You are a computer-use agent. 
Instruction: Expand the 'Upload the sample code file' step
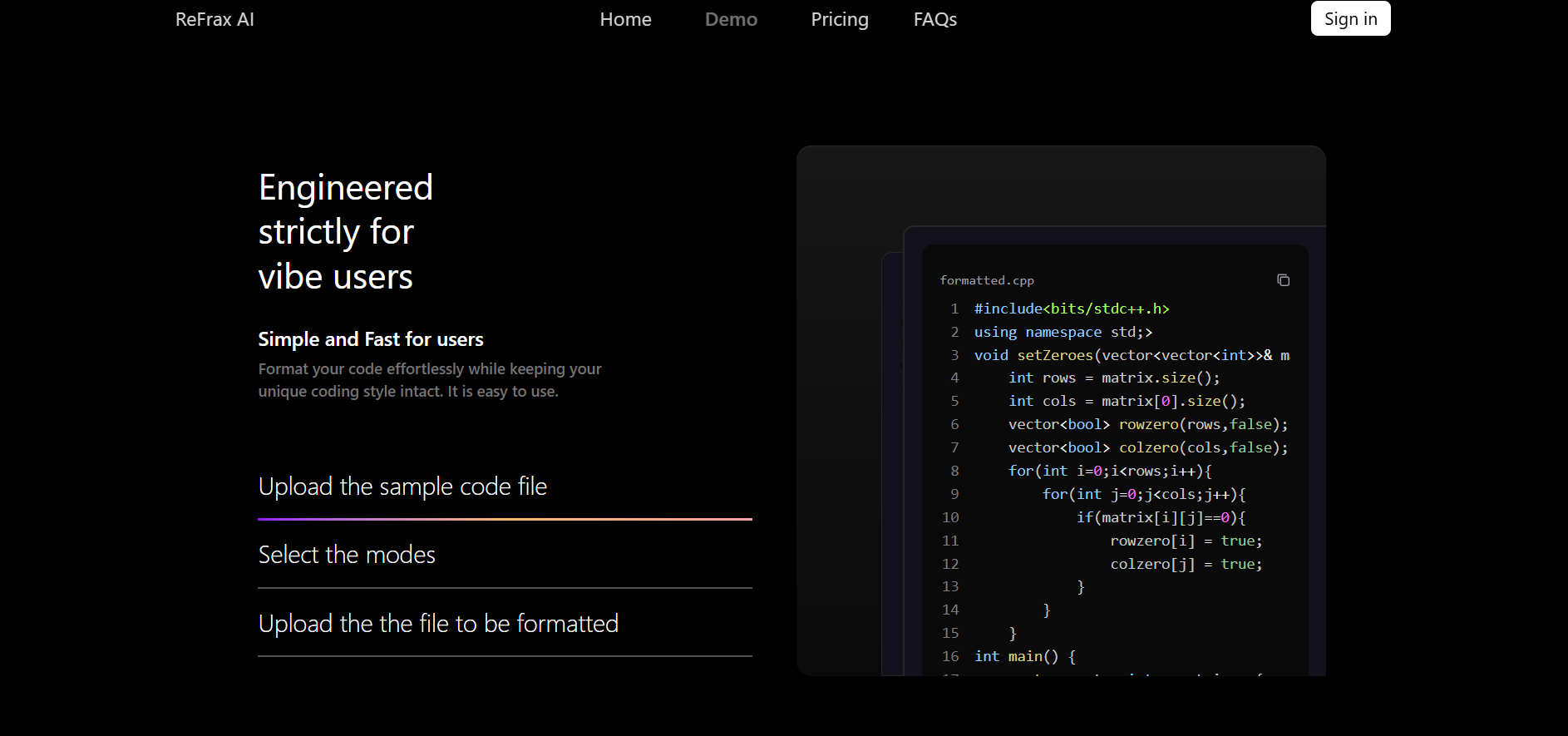tap(402, 487)
